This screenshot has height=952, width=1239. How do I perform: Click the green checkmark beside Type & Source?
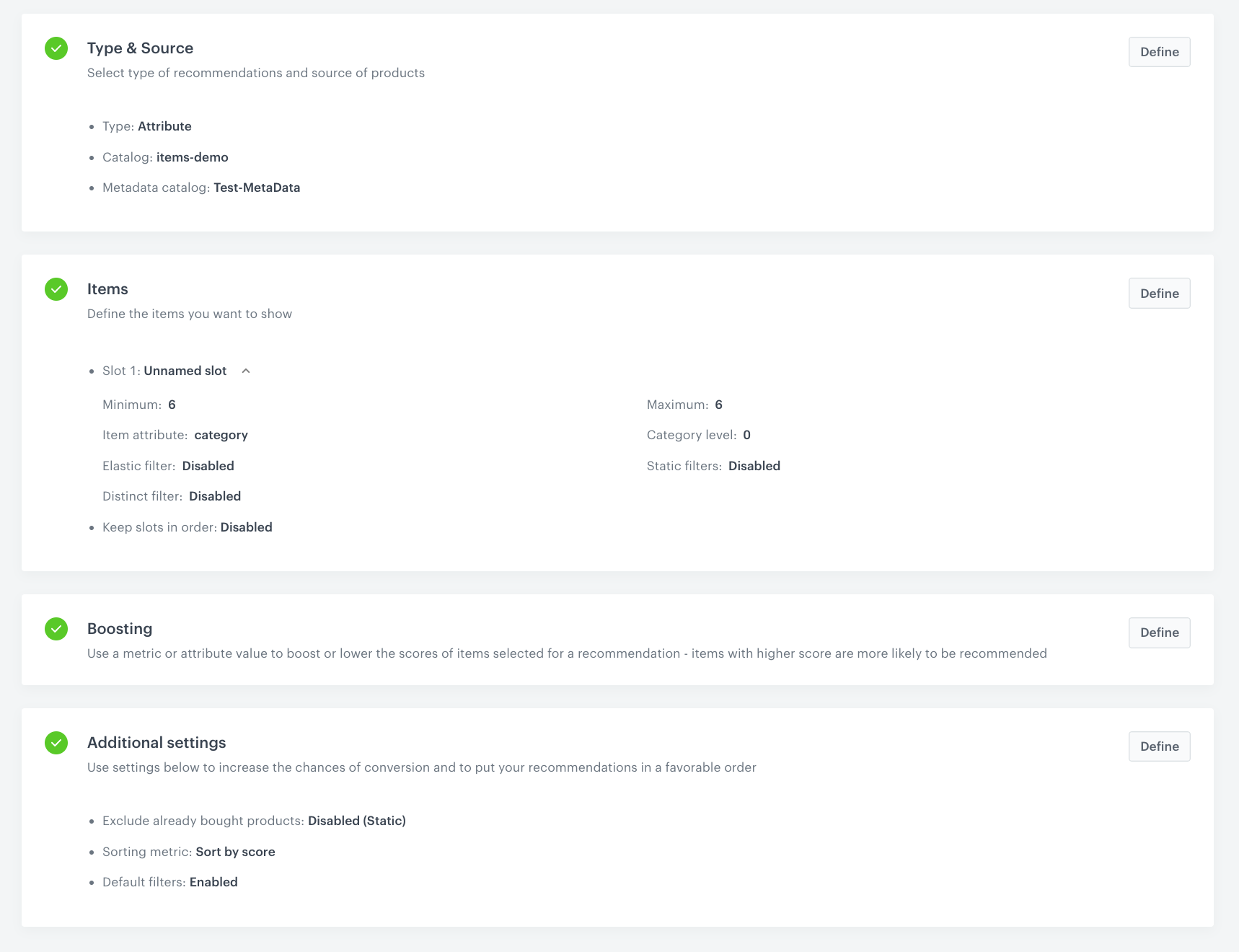[x=56, y=49]
